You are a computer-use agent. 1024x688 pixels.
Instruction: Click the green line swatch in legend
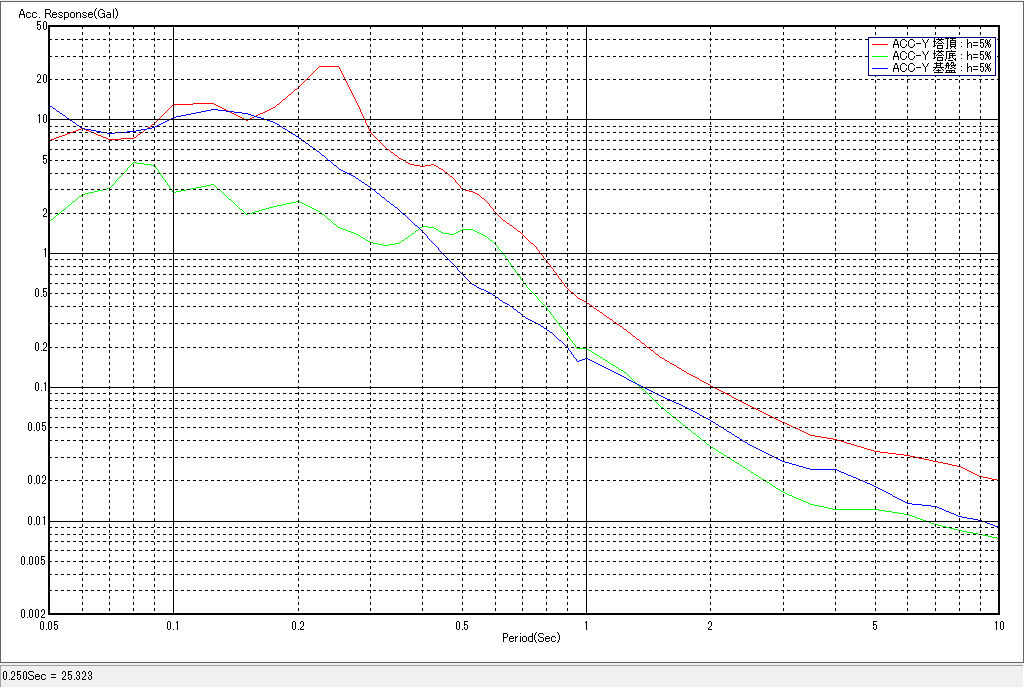pyautogui.click(x=880, y=56)
